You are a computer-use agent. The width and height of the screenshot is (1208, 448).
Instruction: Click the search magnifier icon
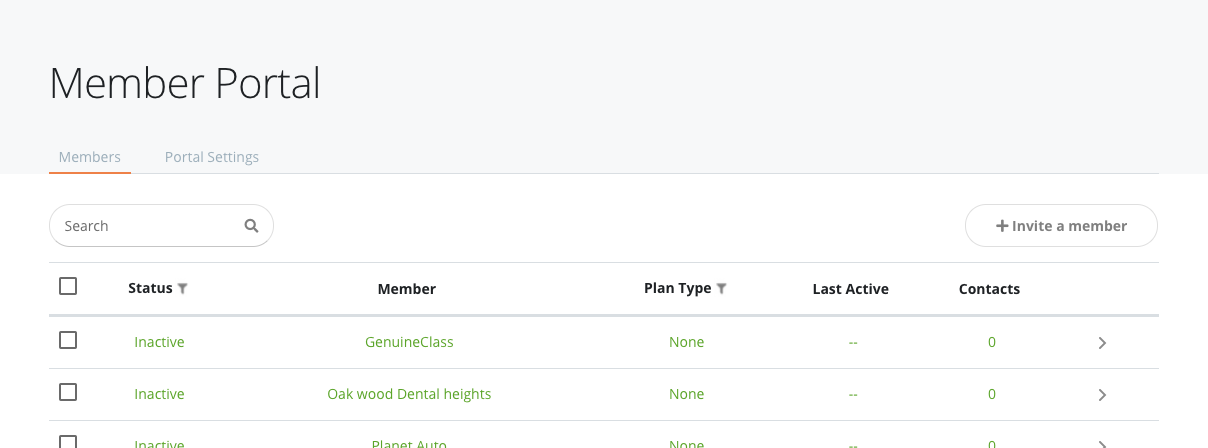[x=252, y=226]
